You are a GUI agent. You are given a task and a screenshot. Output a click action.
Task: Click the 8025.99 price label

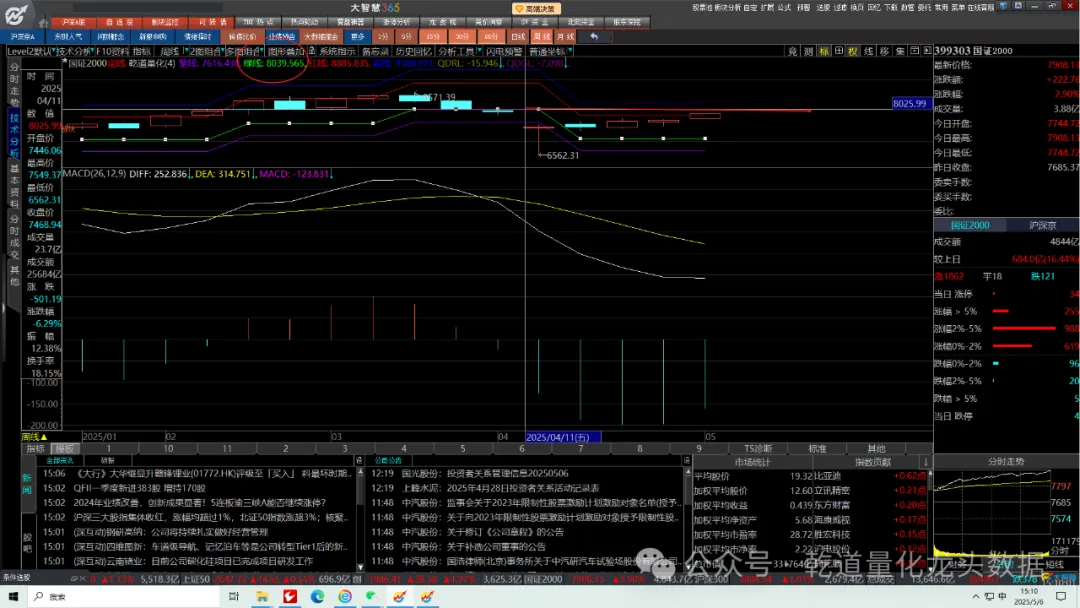910,103
